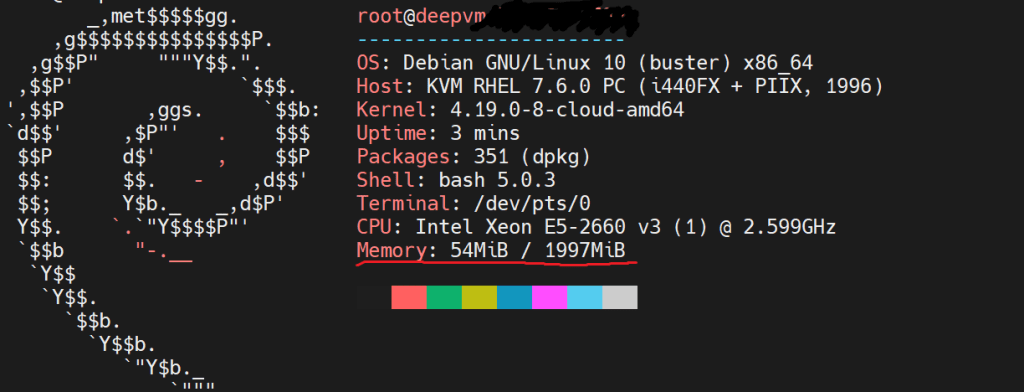Click the red color swatch

coord(409,297)
